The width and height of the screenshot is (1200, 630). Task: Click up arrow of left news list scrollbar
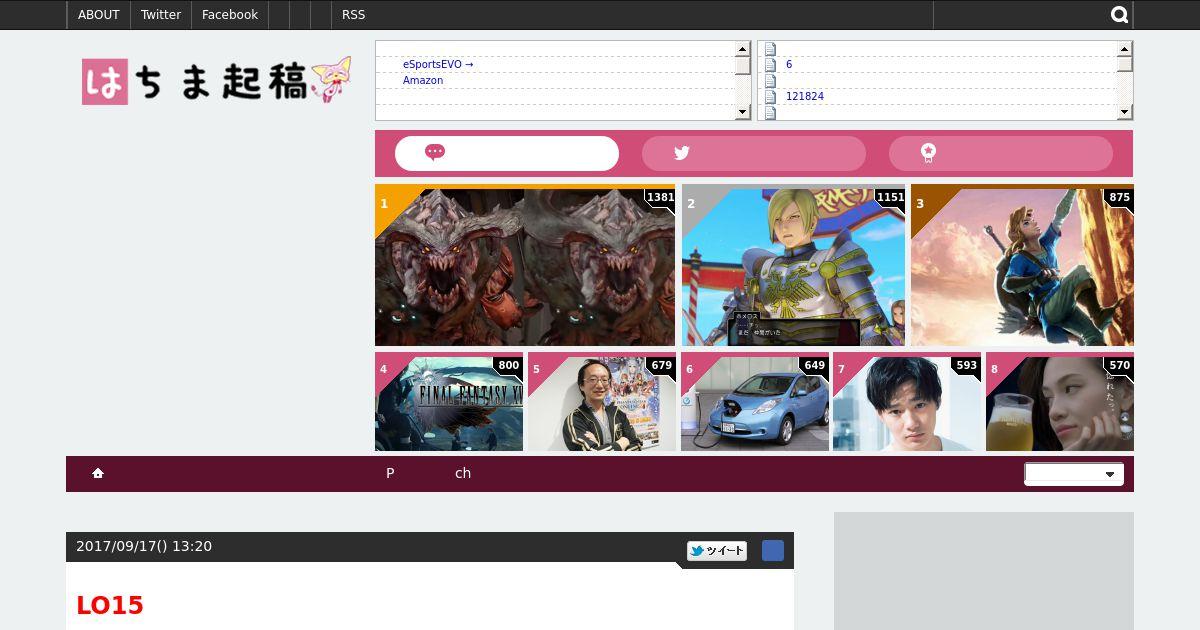(742, 49)
